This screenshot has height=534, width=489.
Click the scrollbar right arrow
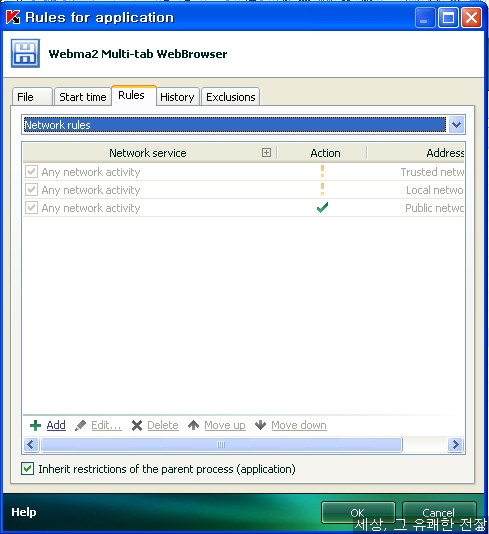point(455,444)
